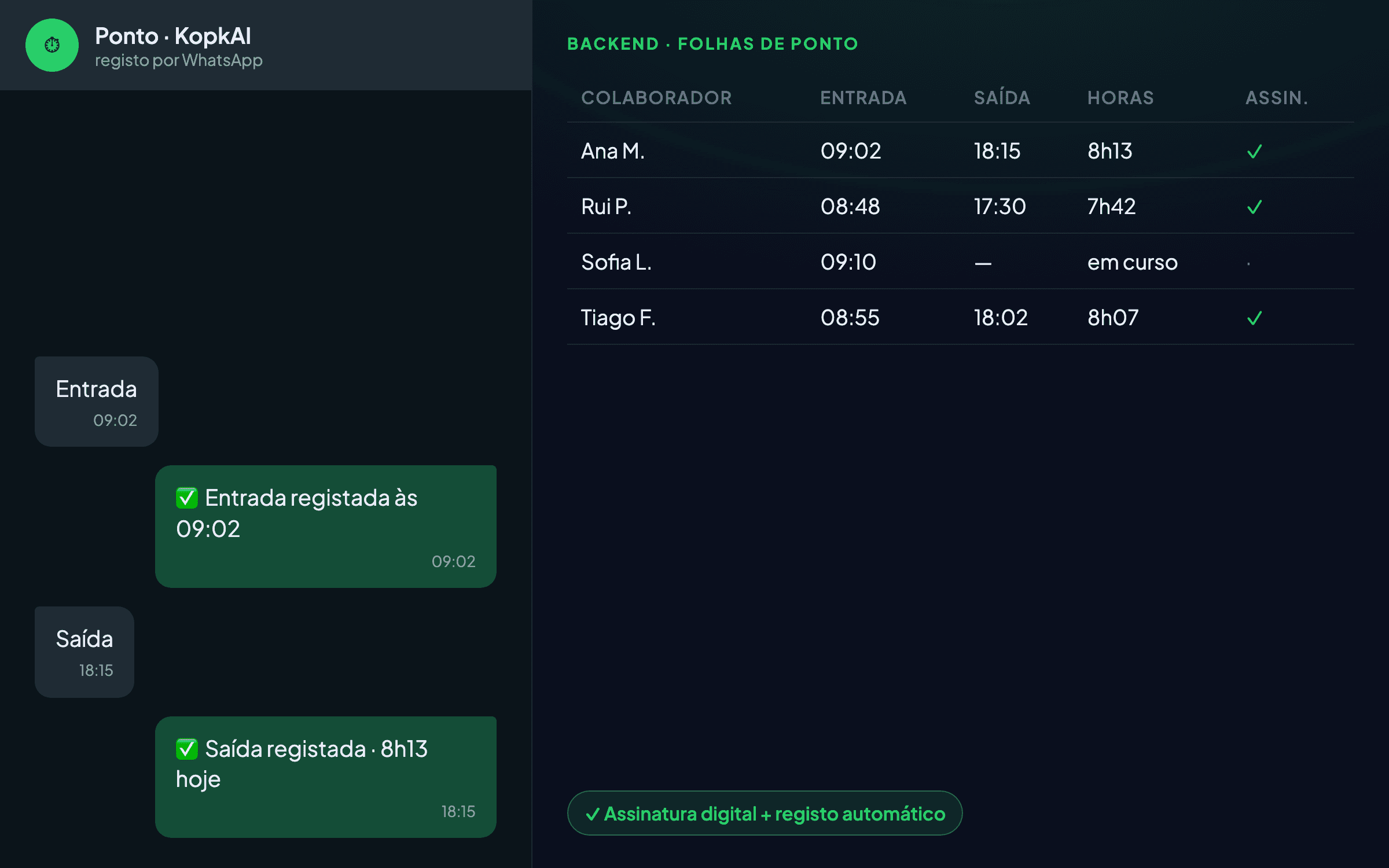1389x868 pixels.
Task: Click Ana M.'s entry time 09:02 in table
Action: 851,151
